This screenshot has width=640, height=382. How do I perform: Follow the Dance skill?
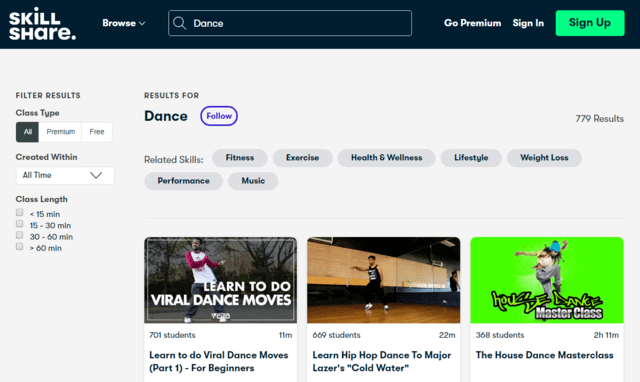click(219, 116)
